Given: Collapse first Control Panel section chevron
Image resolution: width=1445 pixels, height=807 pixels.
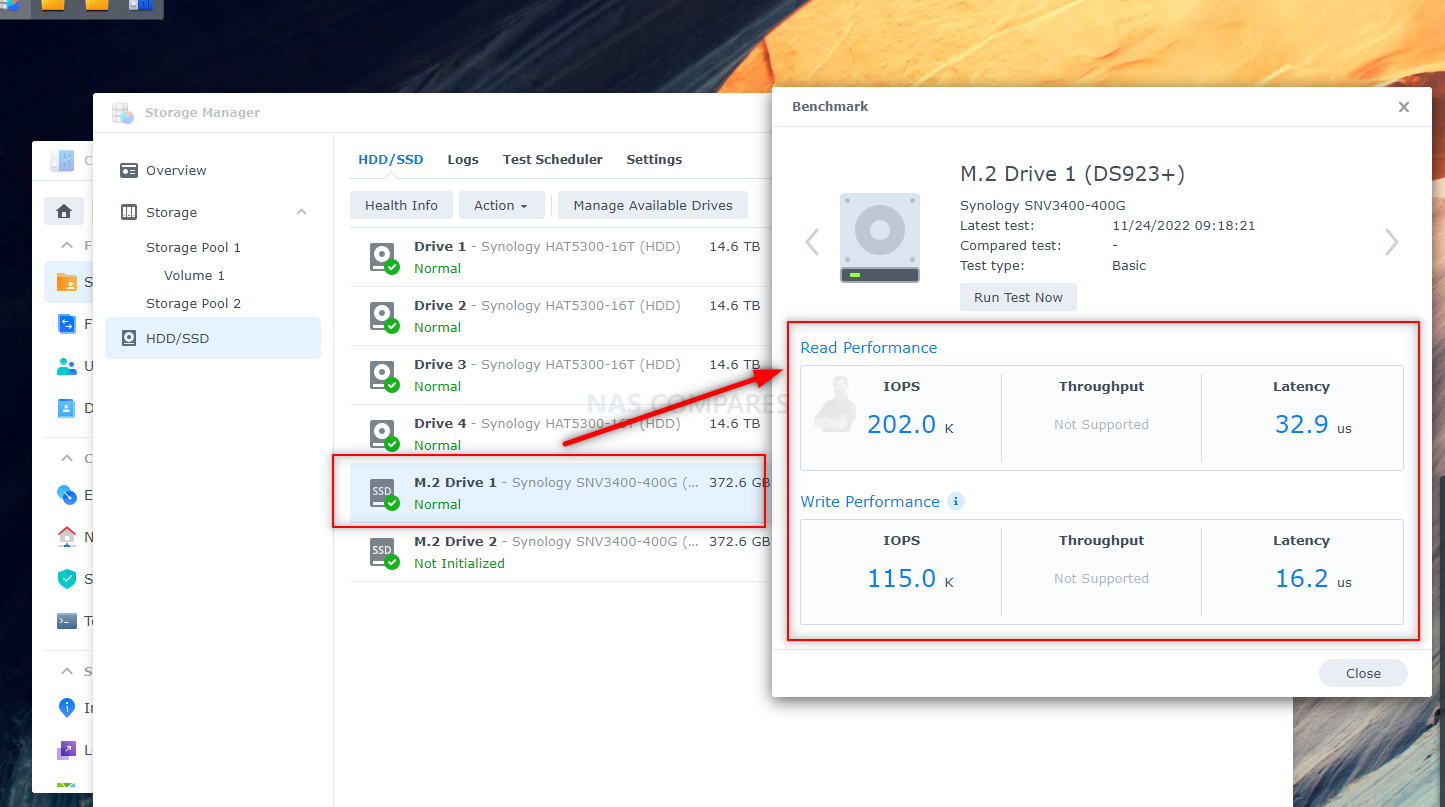Looking at the screenshot, I should coord(67,245).
